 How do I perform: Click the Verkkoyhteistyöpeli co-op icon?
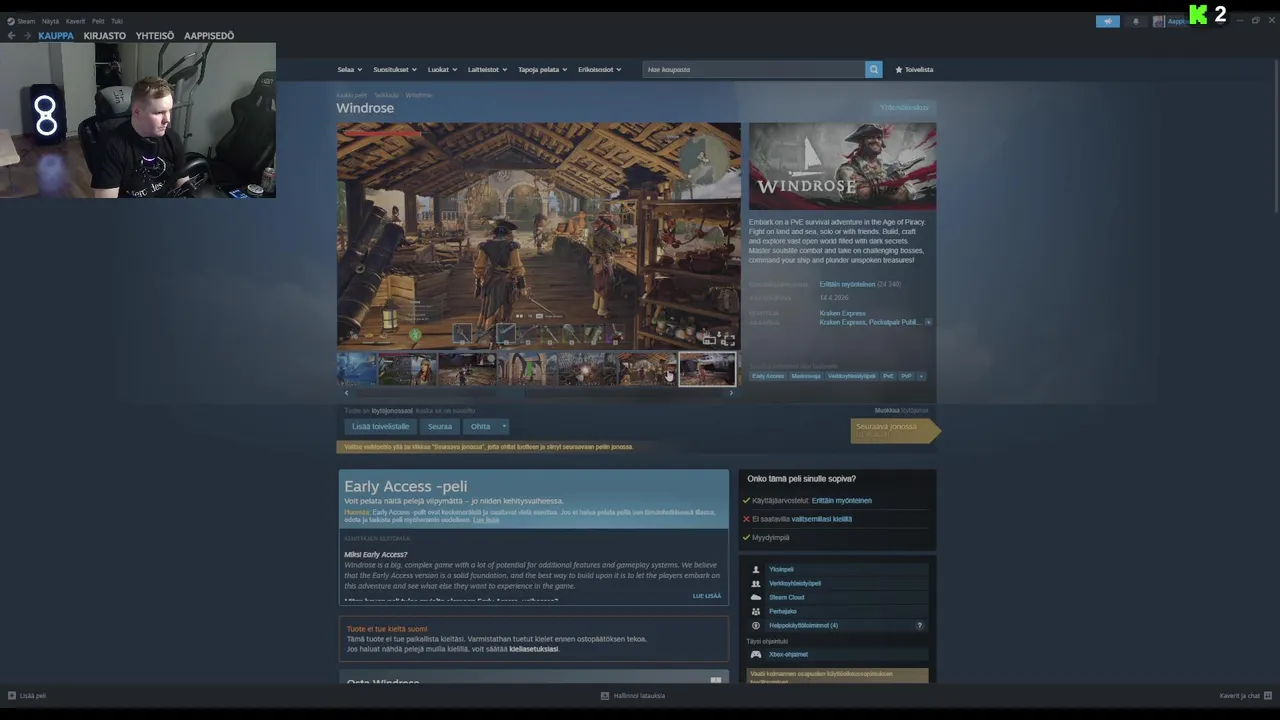click(756, 583)
